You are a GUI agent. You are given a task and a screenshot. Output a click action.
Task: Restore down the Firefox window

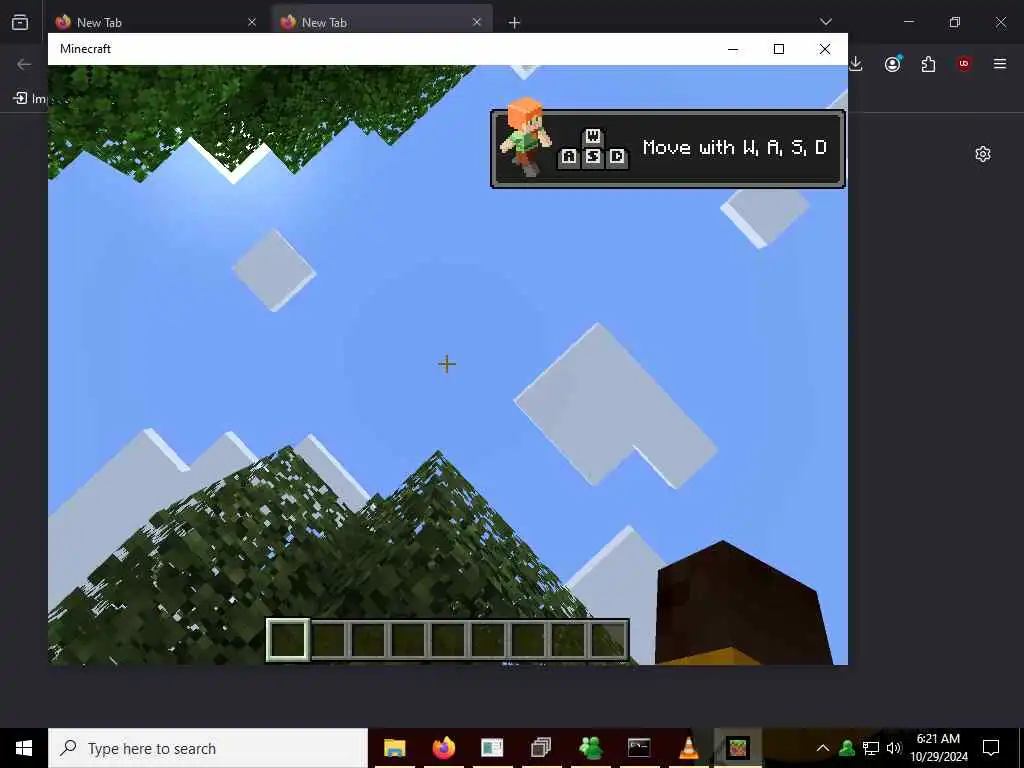[955, 22]
